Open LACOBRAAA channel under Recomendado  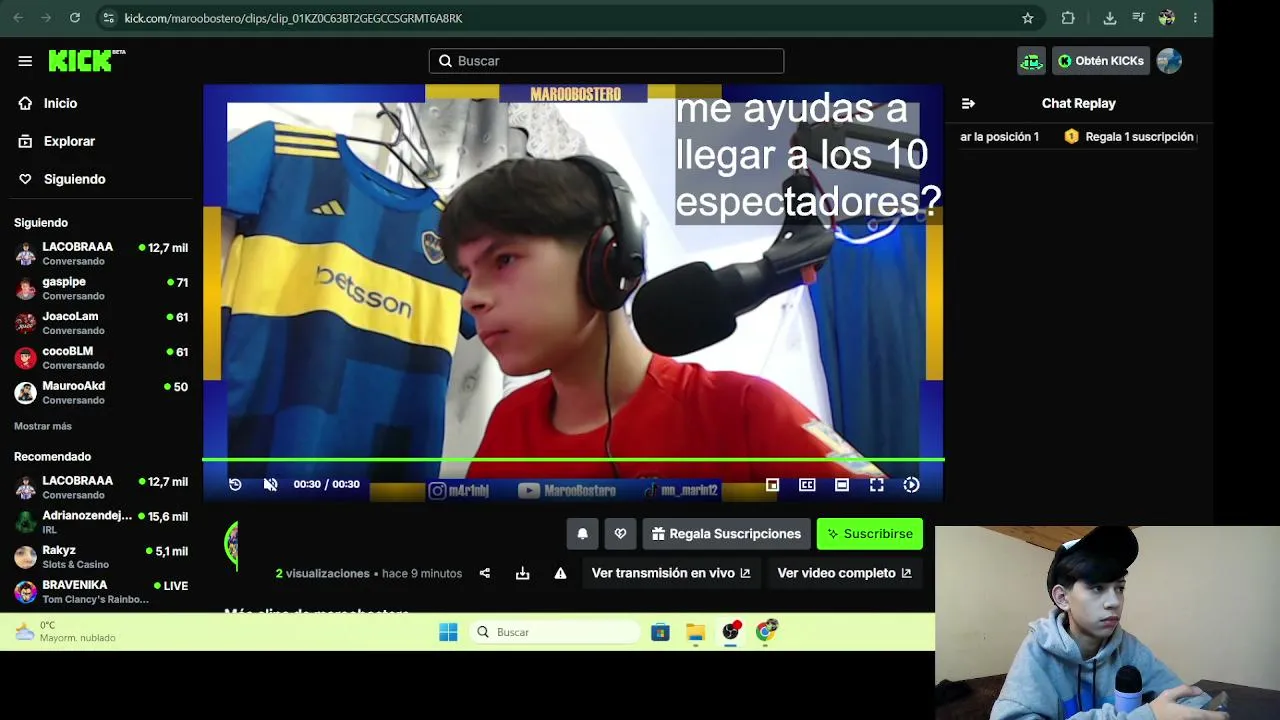click(x=101, y=488)
